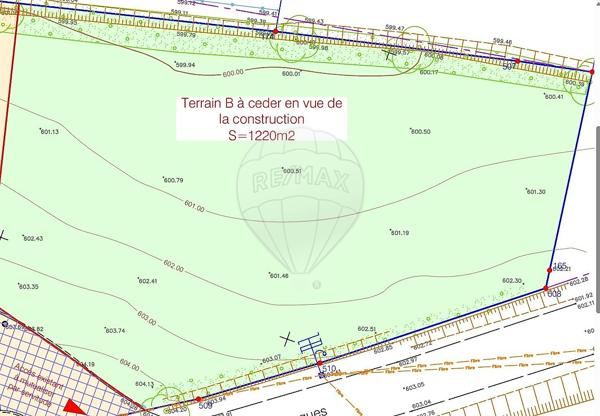This screenshot has width=600, height=416.
Task: Select the 602.00 contour line label
Action: (x=173, y=266)
